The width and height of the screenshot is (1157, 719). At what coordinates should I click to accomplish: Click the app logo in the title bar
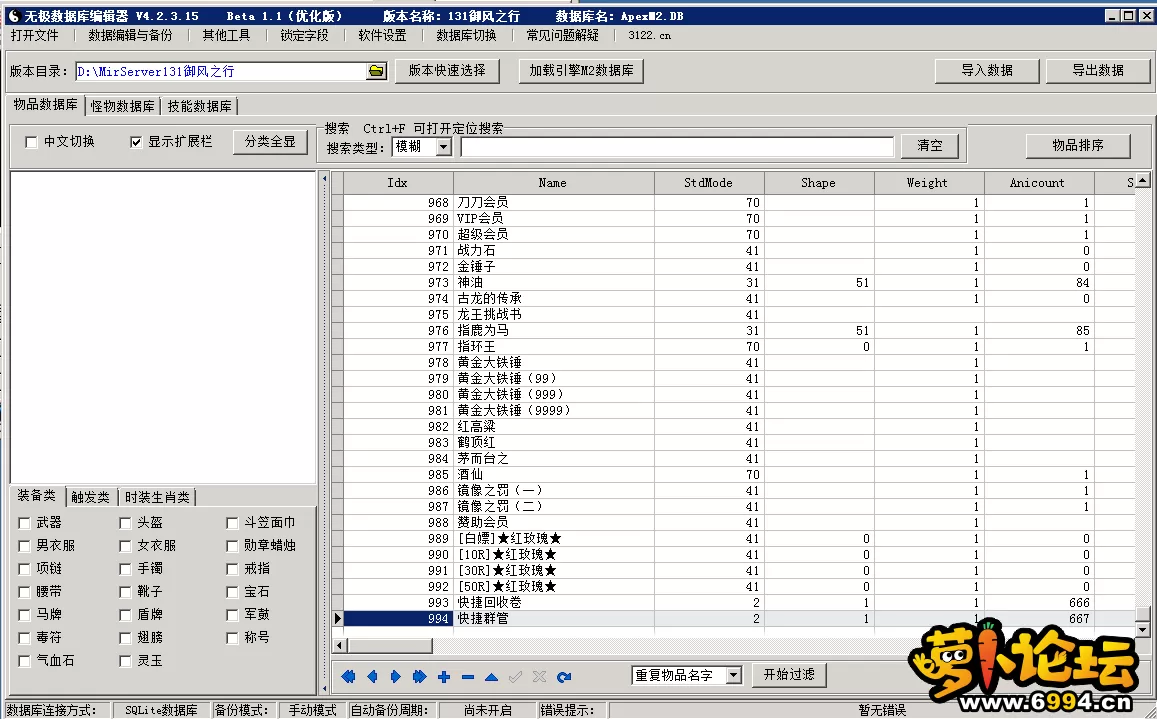tap(13, 16)
